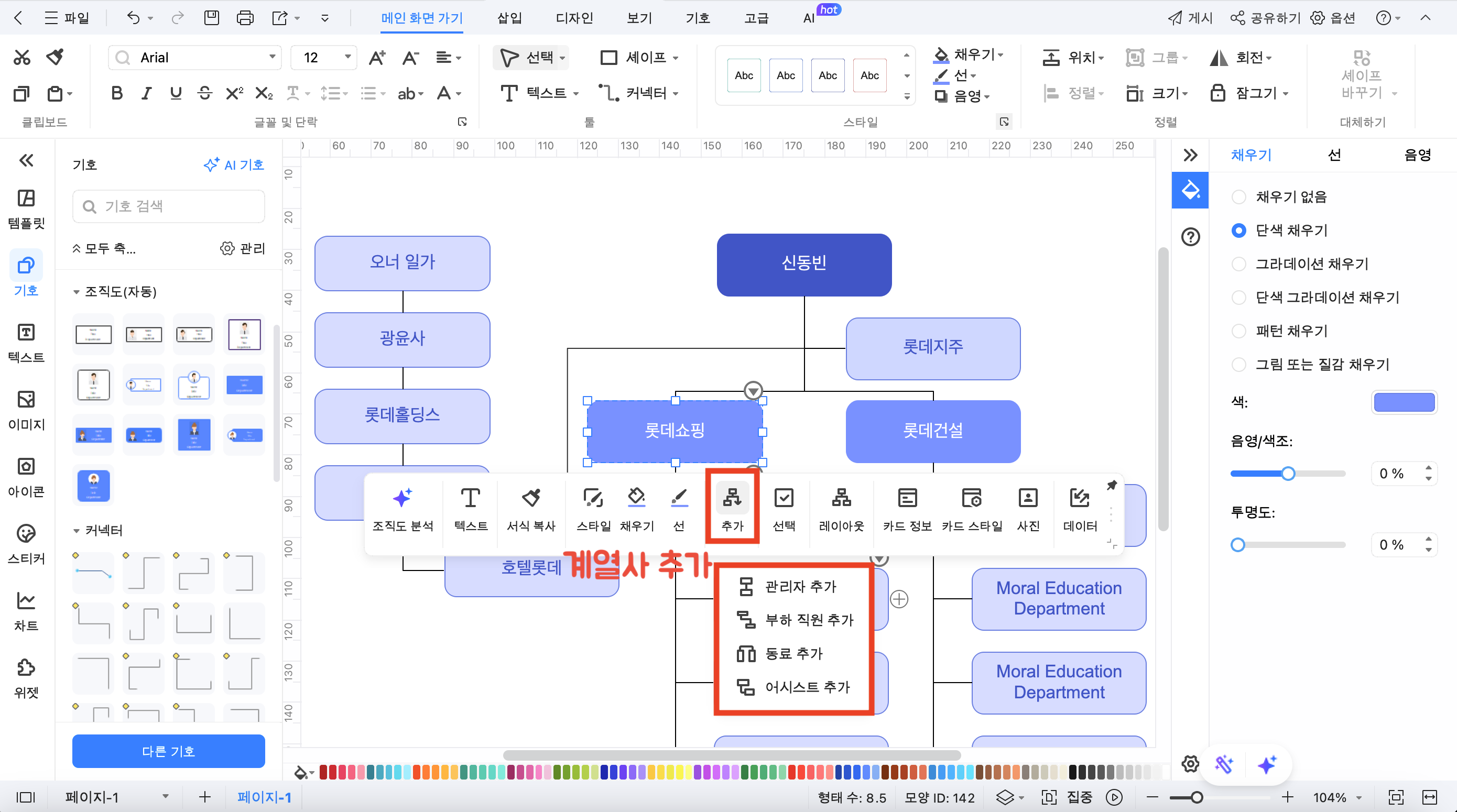Click 사진 in floating toolbar
The height and width of the screenshot is (812, 1457).
(1028, 510)
